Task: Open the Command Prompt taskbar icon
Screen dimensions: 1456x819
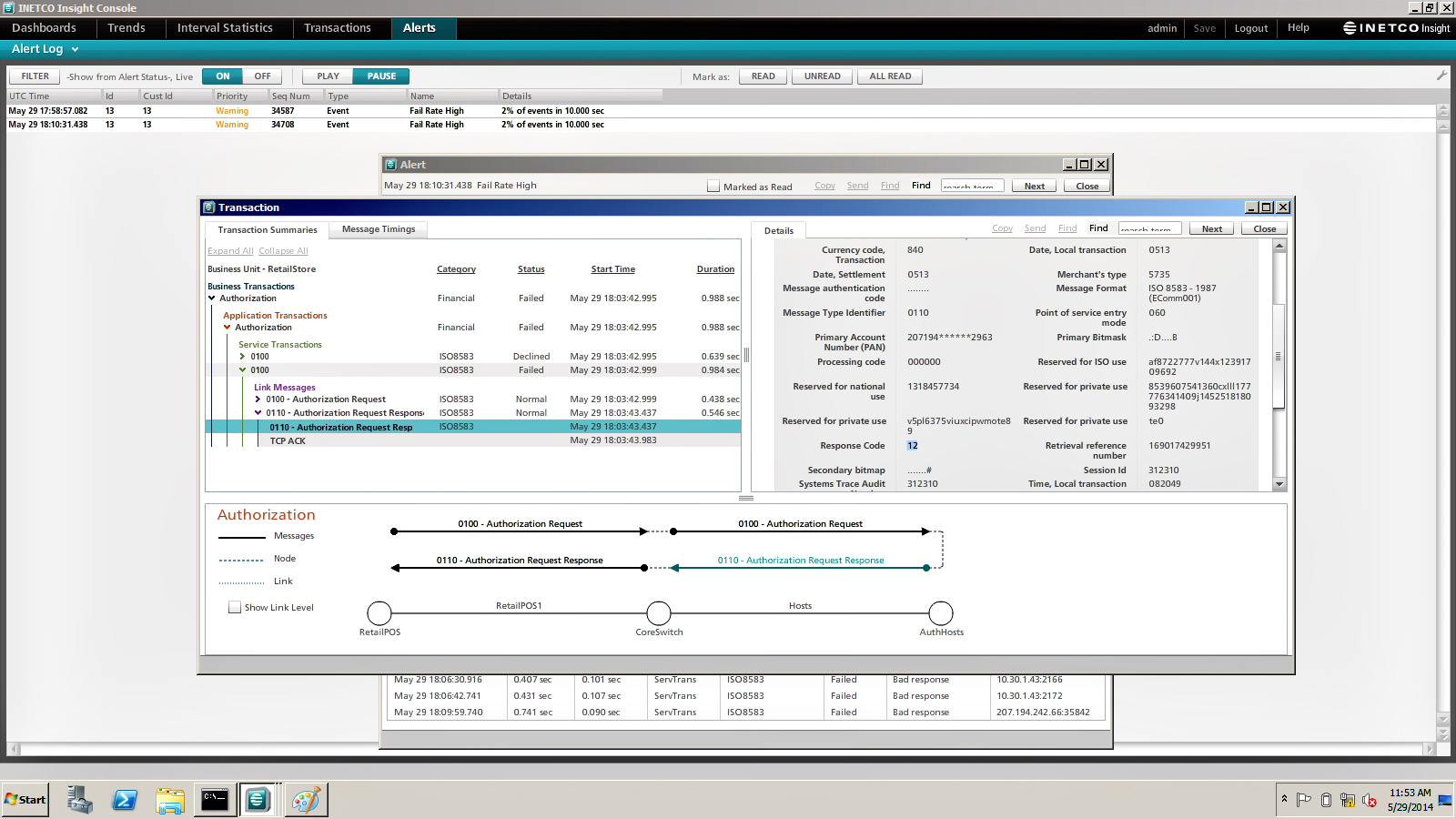Action: tap(215, 800)
